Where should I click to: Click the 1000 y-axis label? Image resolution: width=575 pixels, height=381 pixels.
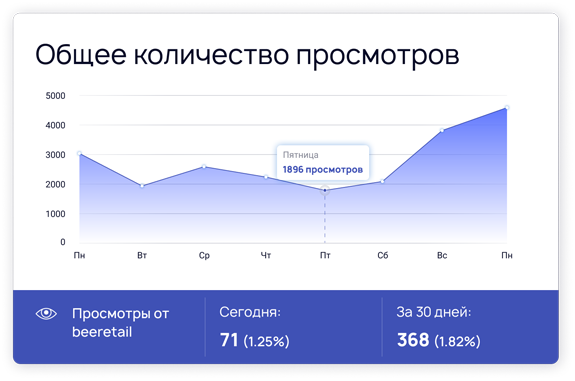coord(55,214)
